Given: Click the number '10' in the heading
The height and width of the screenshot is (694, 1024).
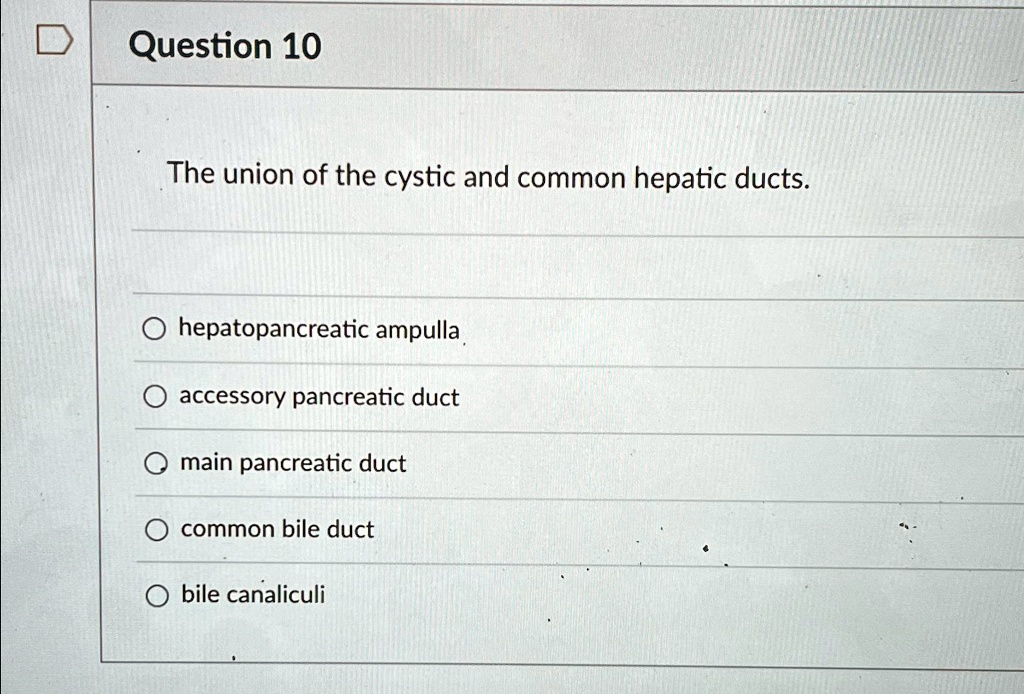Looking at the screenshot, I should pos(301,46).
